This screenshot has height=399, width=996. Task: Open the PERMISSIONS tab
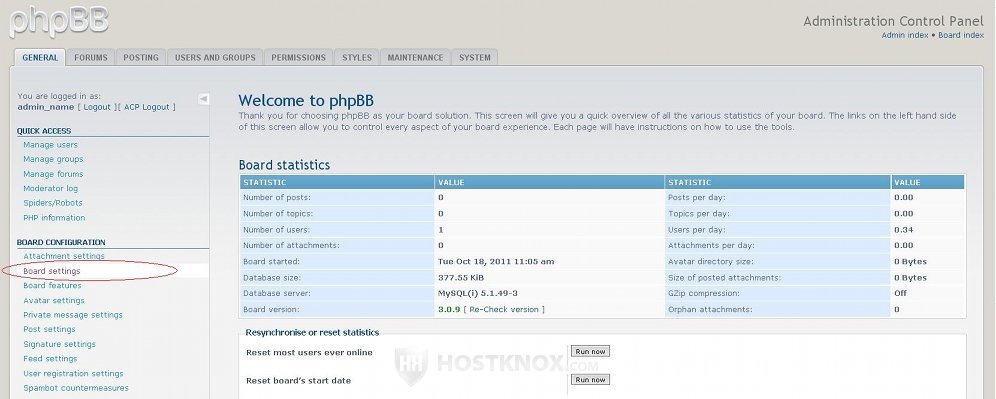pyautogui.click(x=299, y=57)
